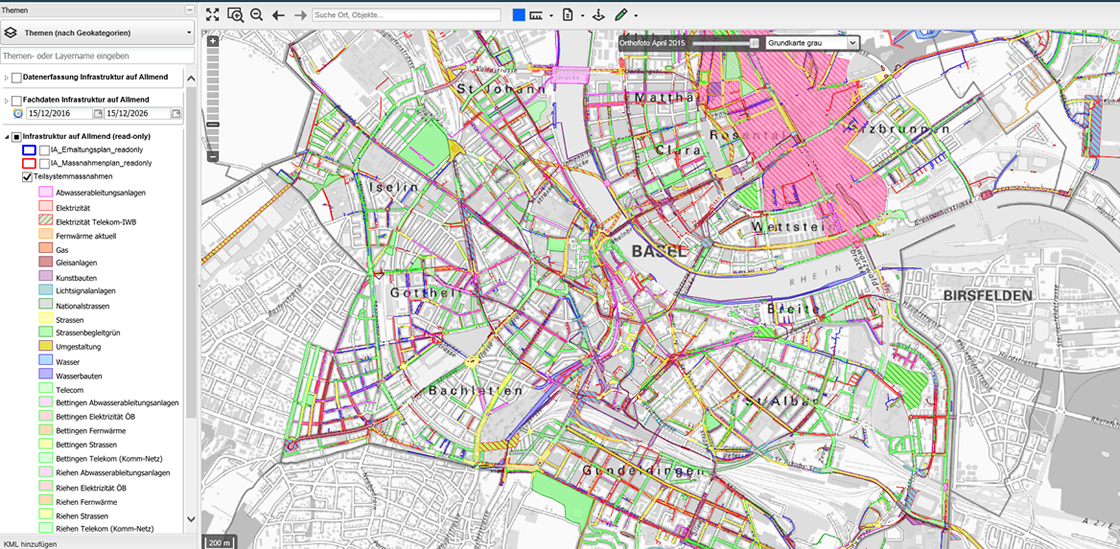Select the green pencil drawing tool
This screenshot has width=1120, height=549.
click(x=621, y=15)
